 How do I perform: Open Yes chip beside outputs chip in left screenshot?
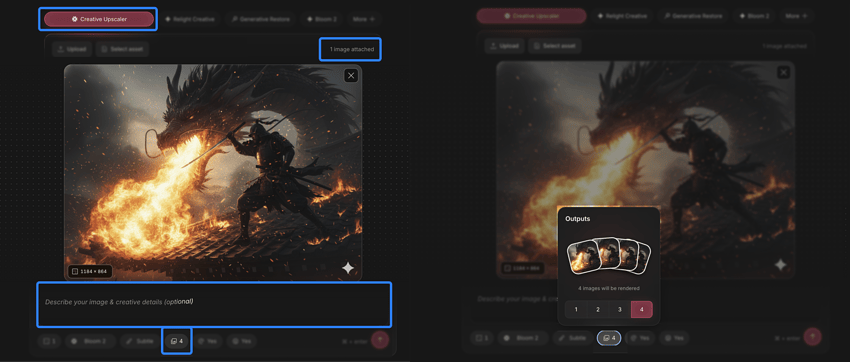(x=208, y=341)
